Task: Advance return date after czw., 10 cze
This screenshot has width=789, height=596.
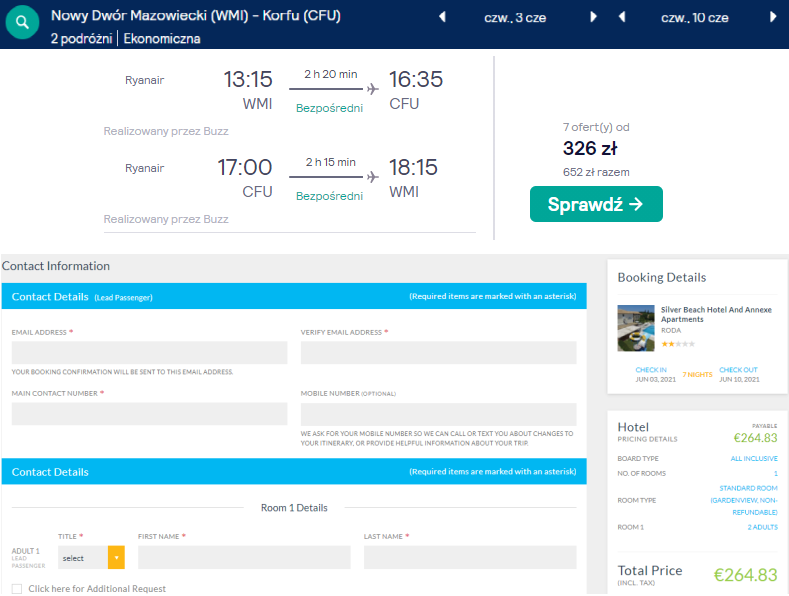Action: click(773, 17)
